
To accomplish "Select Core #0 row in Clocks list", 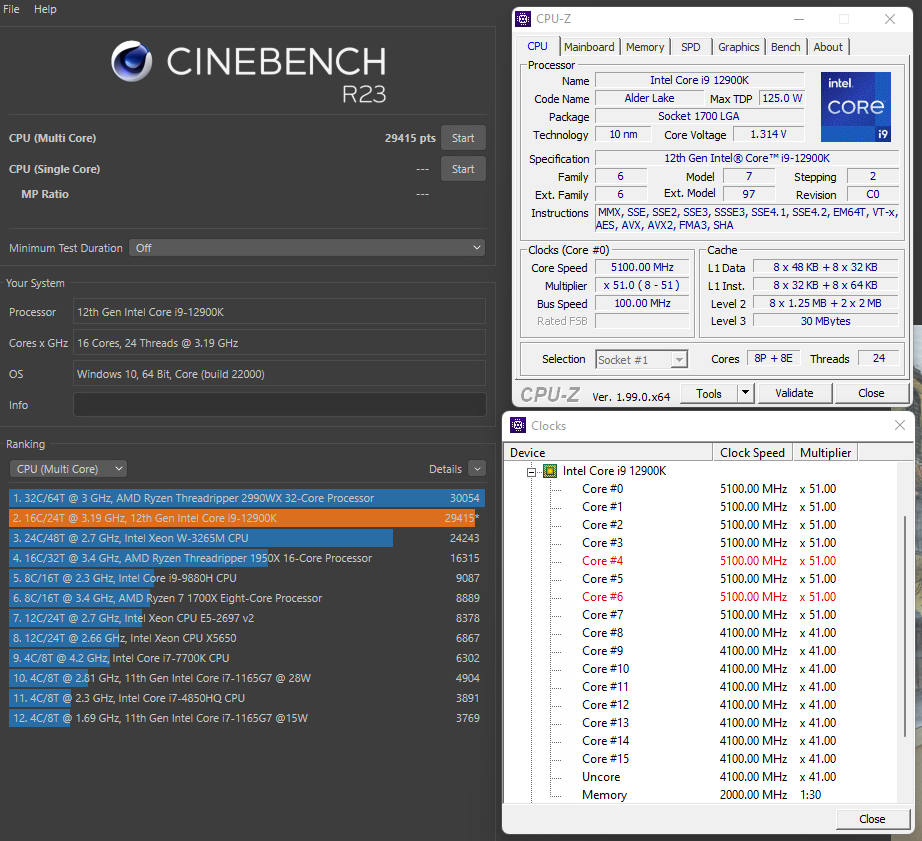I will pyautogui.click(x=709, y=489).
